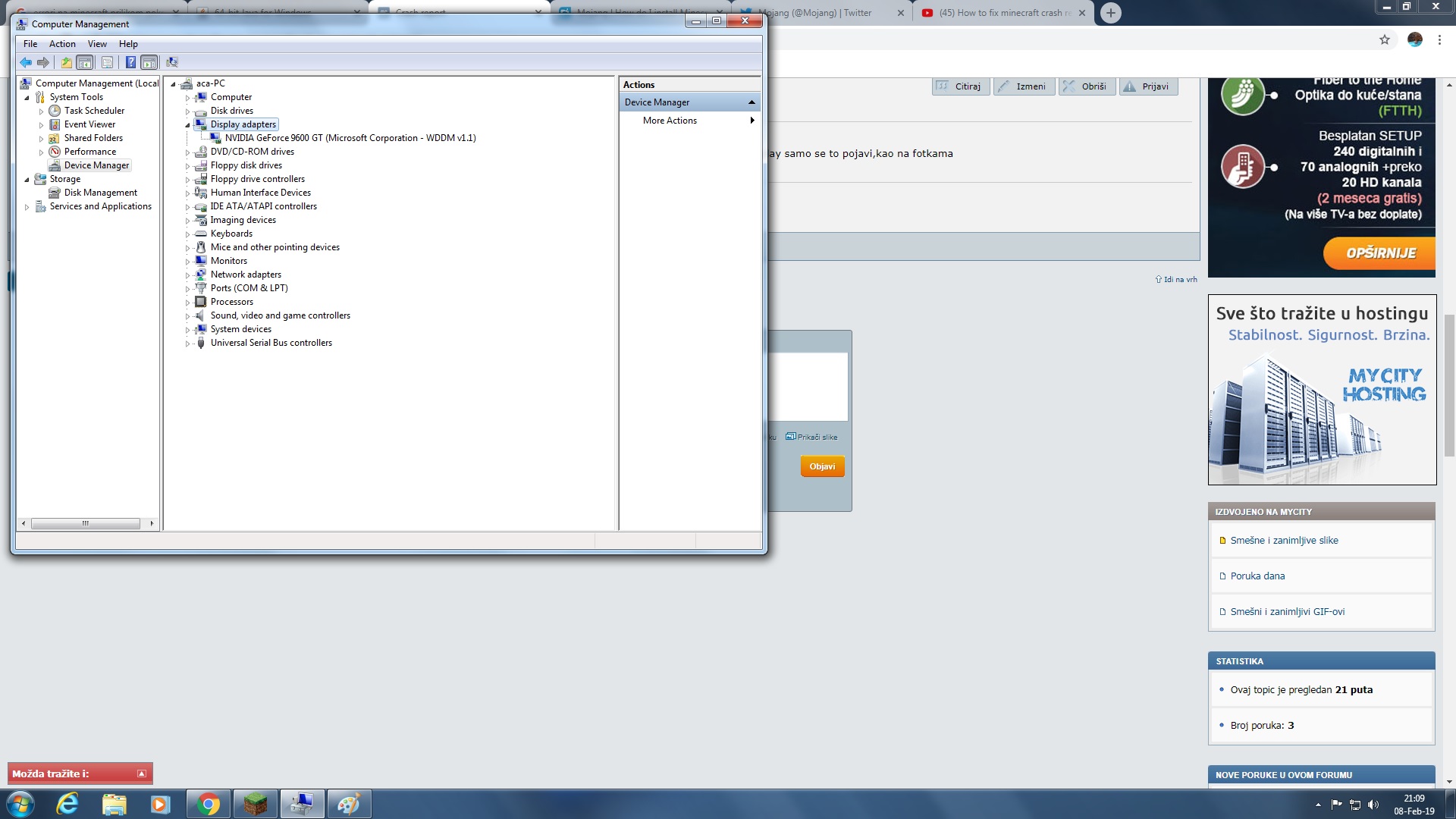Image resolution: width=1456 pixels, height=819 pixels.
Task: Click the Chrome bookmark star icon
Action: [1384, 39]
